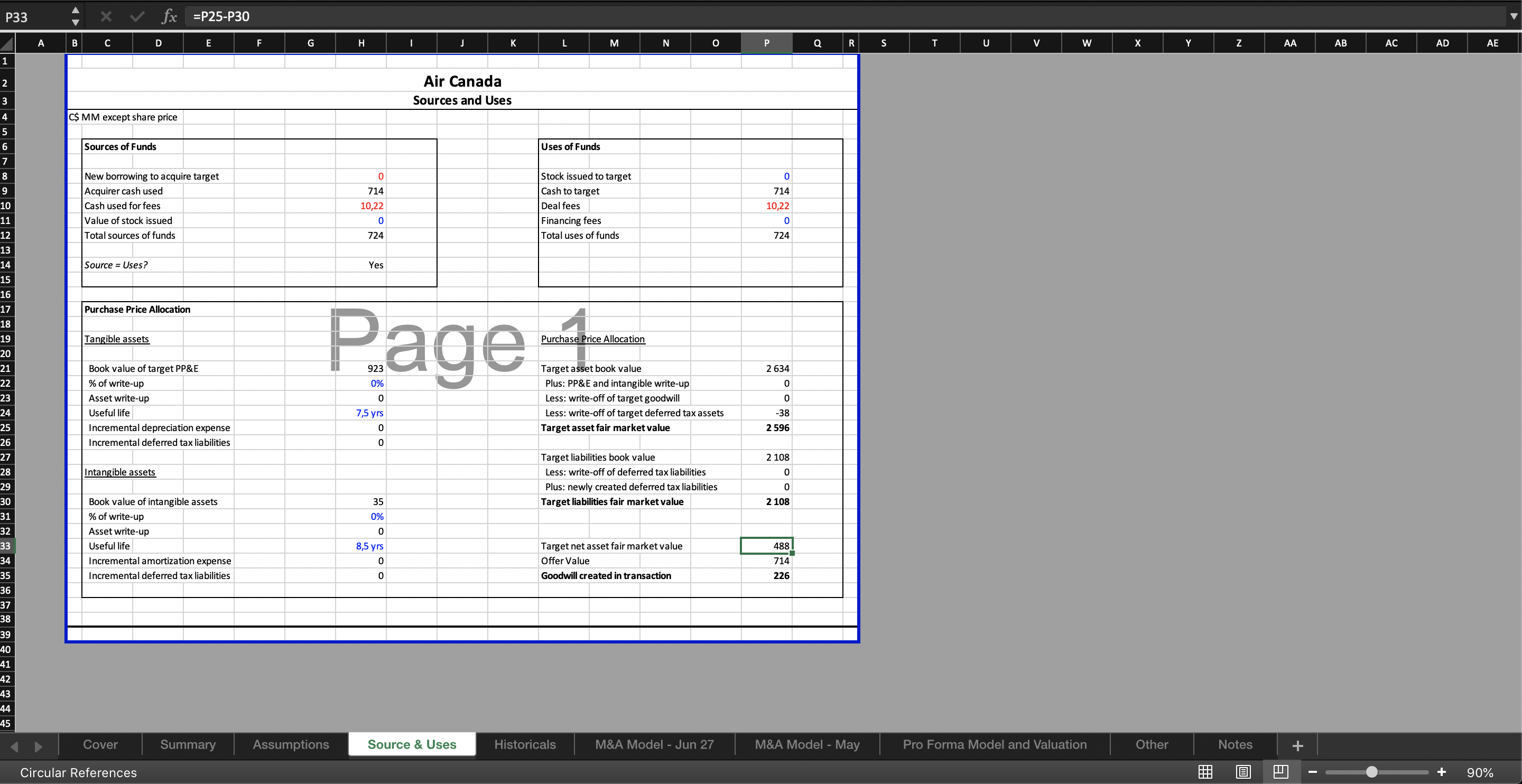
Task: Zoom in with the plus button
Action: 1442,772
